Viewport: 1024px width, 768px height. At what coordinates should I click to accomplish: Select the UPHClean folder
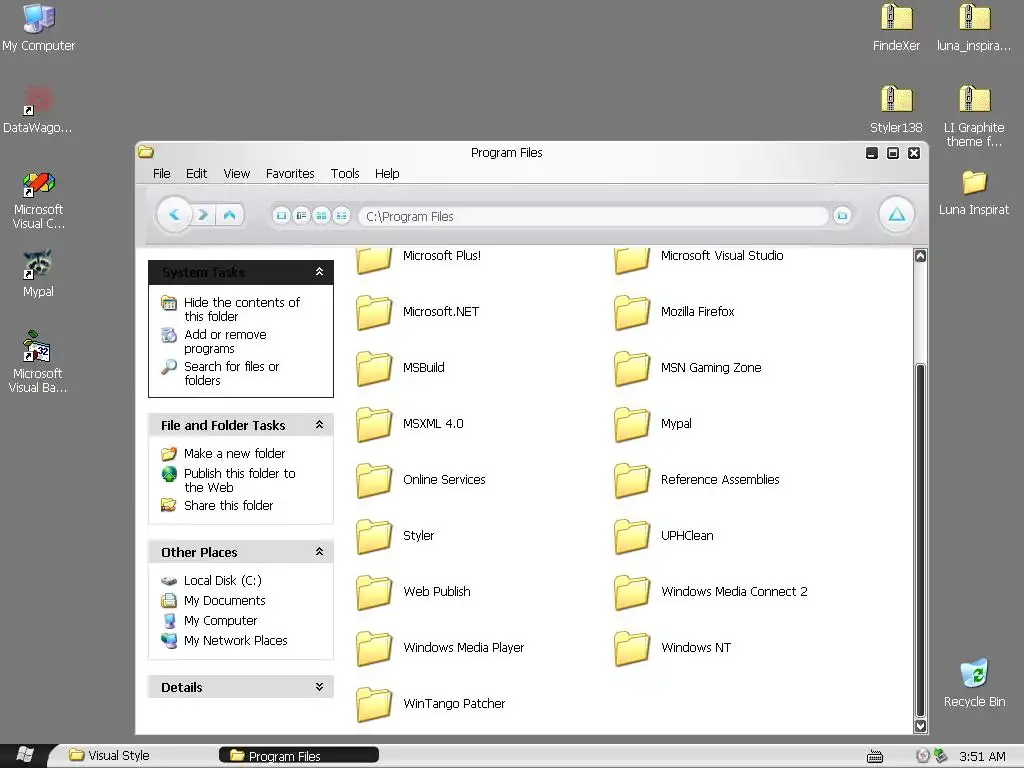(664, 536)
